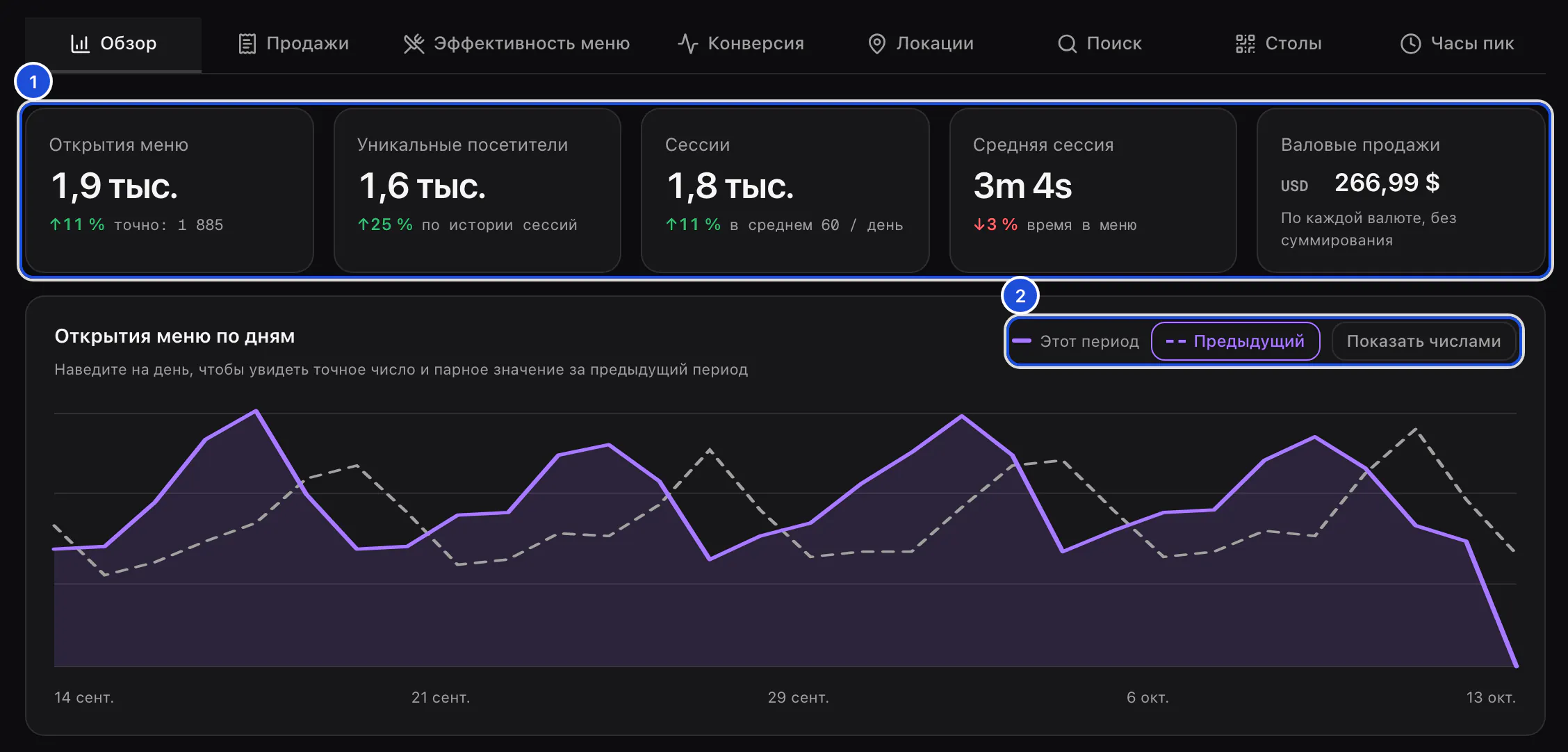This screenshot has width=1568, height=752.
Task: Click the 21 сент. axis date label
Action: [x=441, y=697]
